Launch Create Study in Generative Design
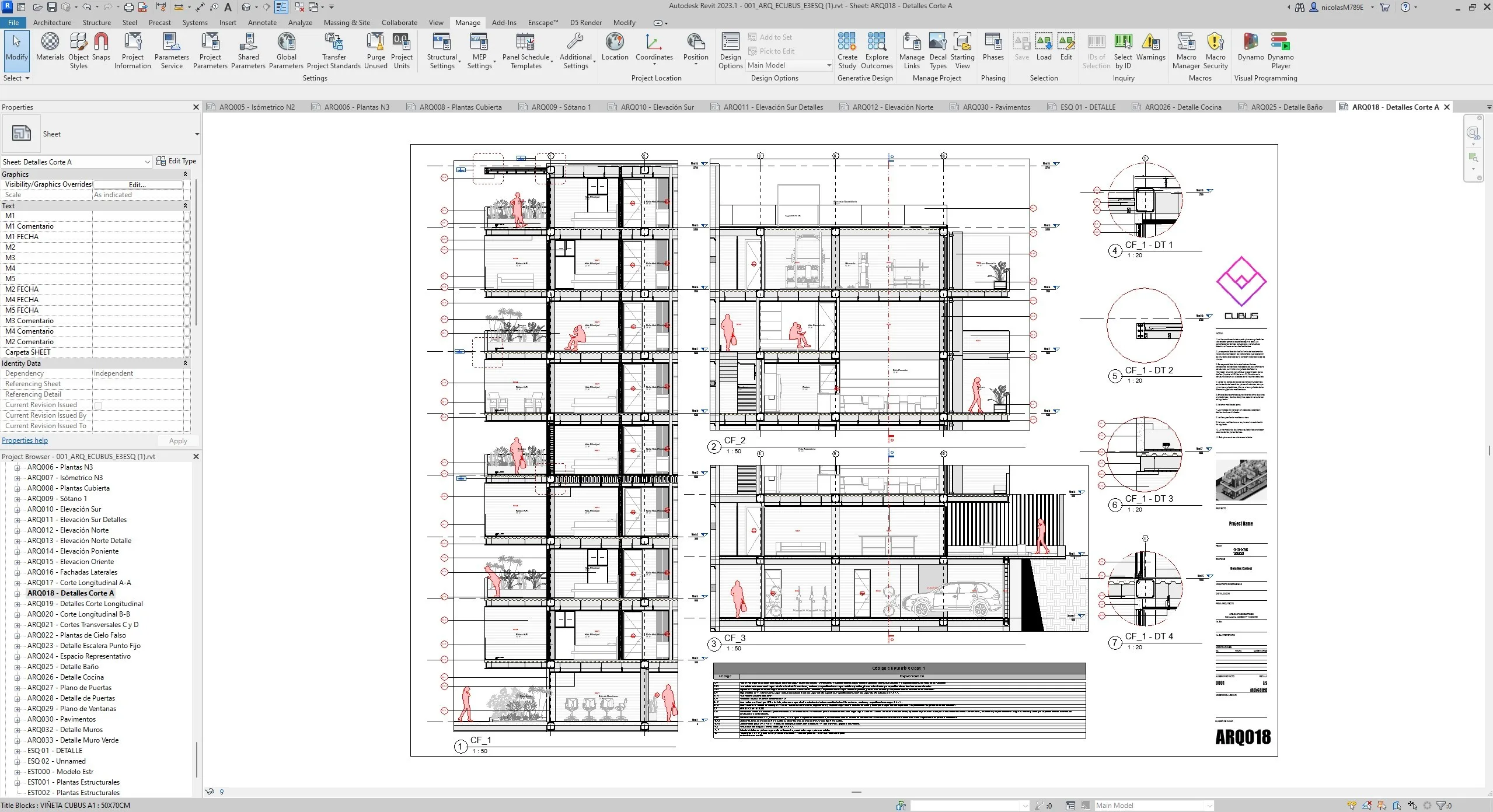Viewport: 1493px width, 812px height. [x=847, y=51]
